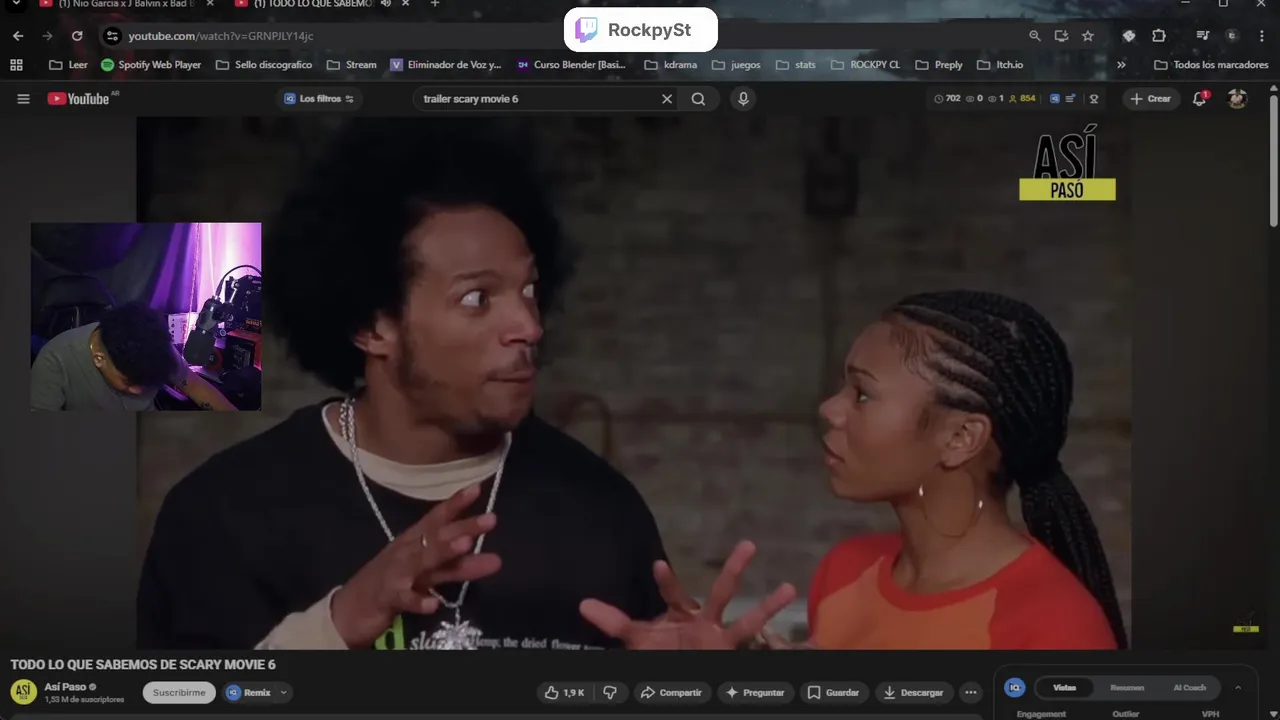Open the juegos bookmarks folder
The image size is (1280, 720).
736,65
